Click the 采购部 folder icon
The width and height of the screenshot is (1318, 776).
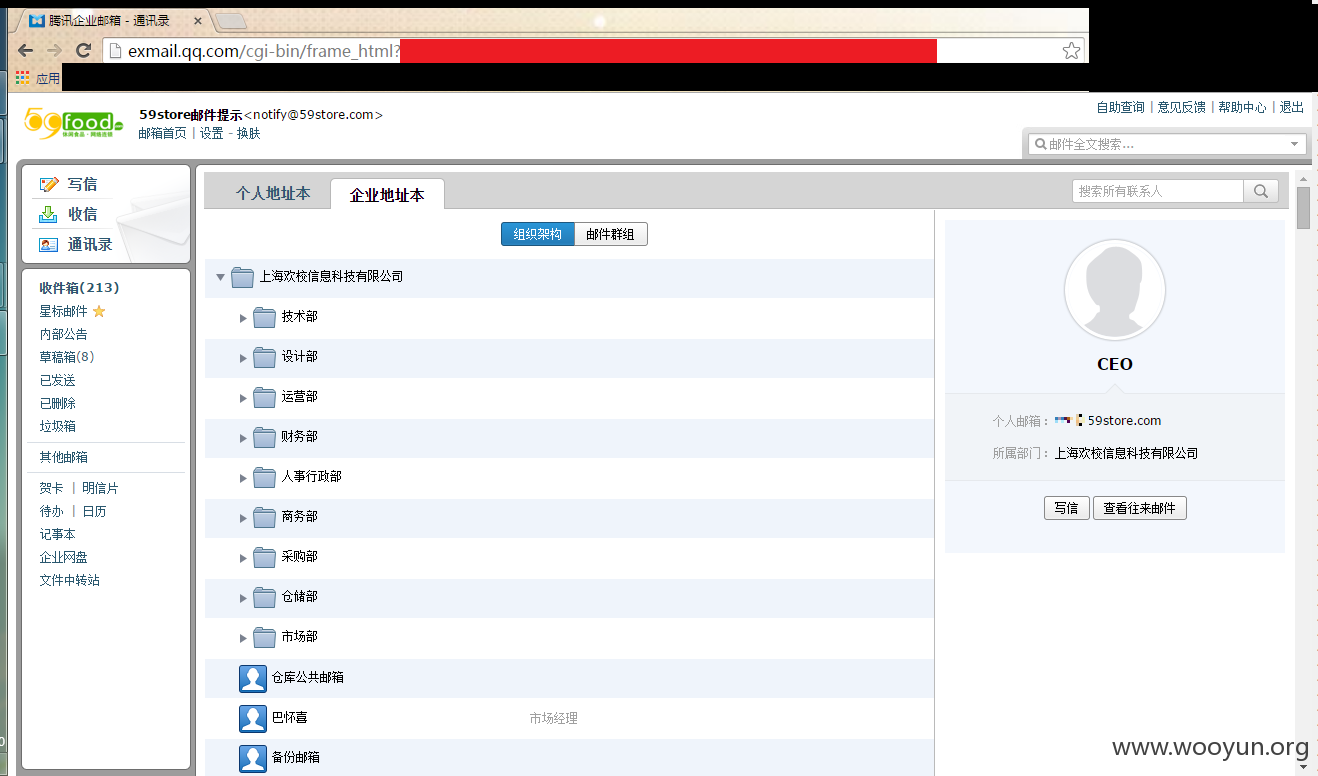click(x=264, y=557)
